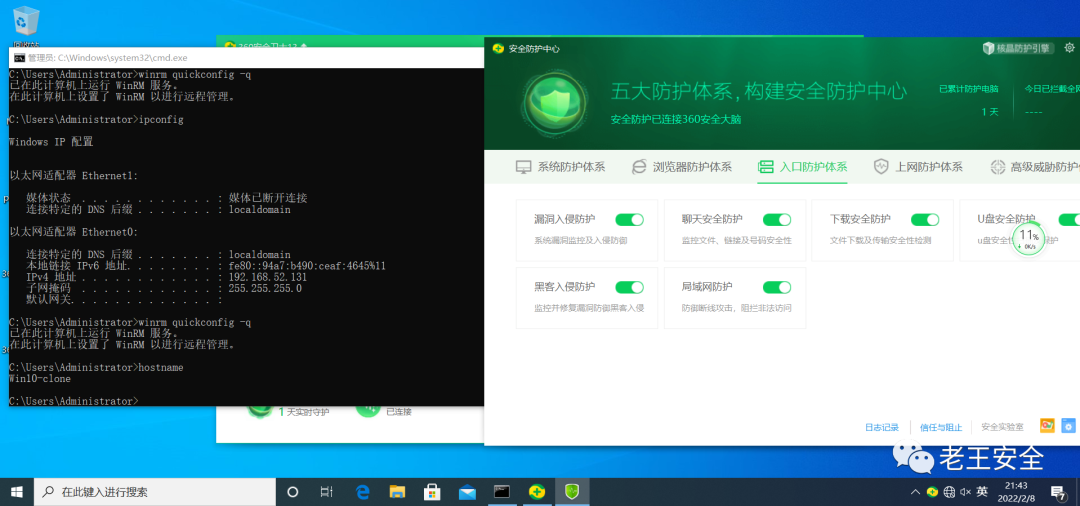Switch to 浏览器防护体系 tab
This screenshot has height=506, width=1080.
click(x=681, y=167)
